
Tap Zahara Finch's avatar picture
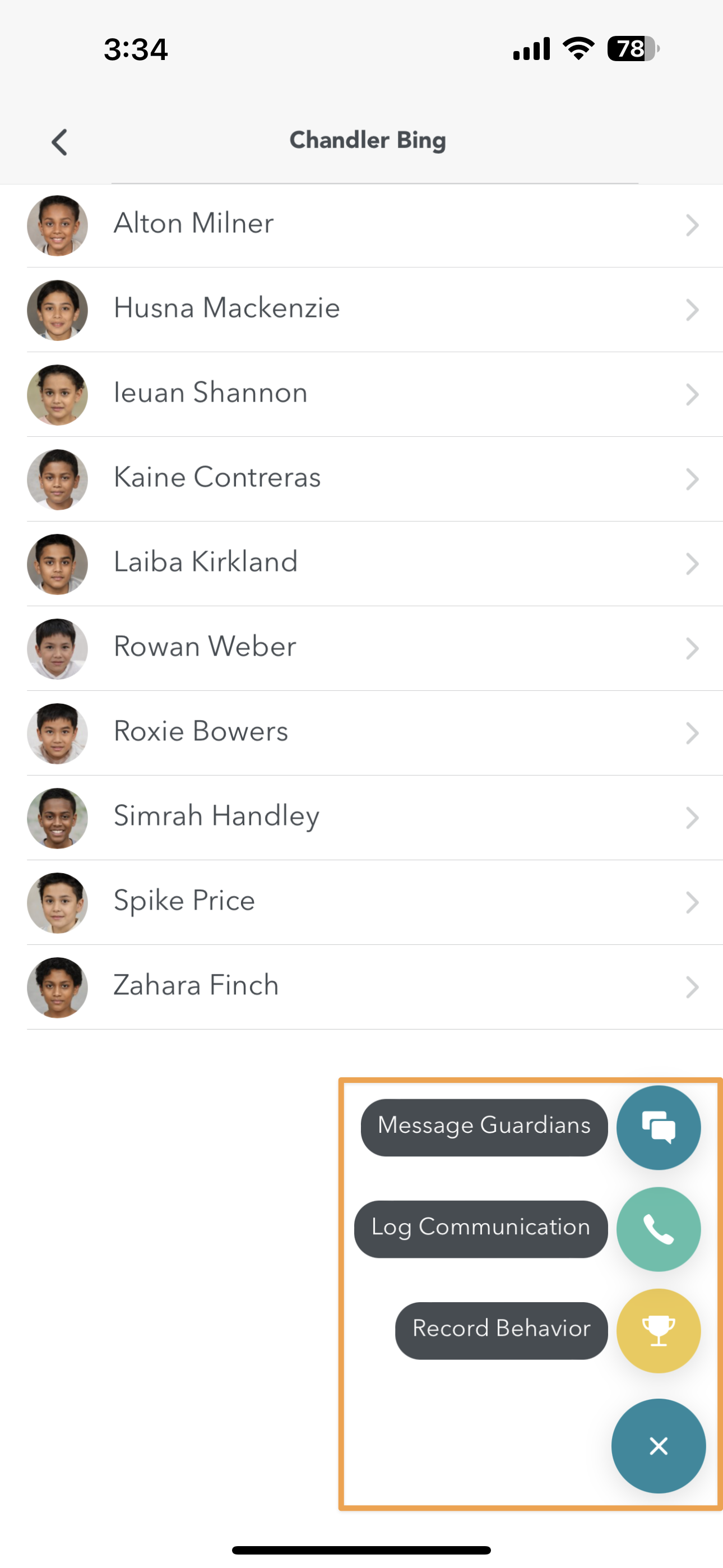click(x=58, y=988)
